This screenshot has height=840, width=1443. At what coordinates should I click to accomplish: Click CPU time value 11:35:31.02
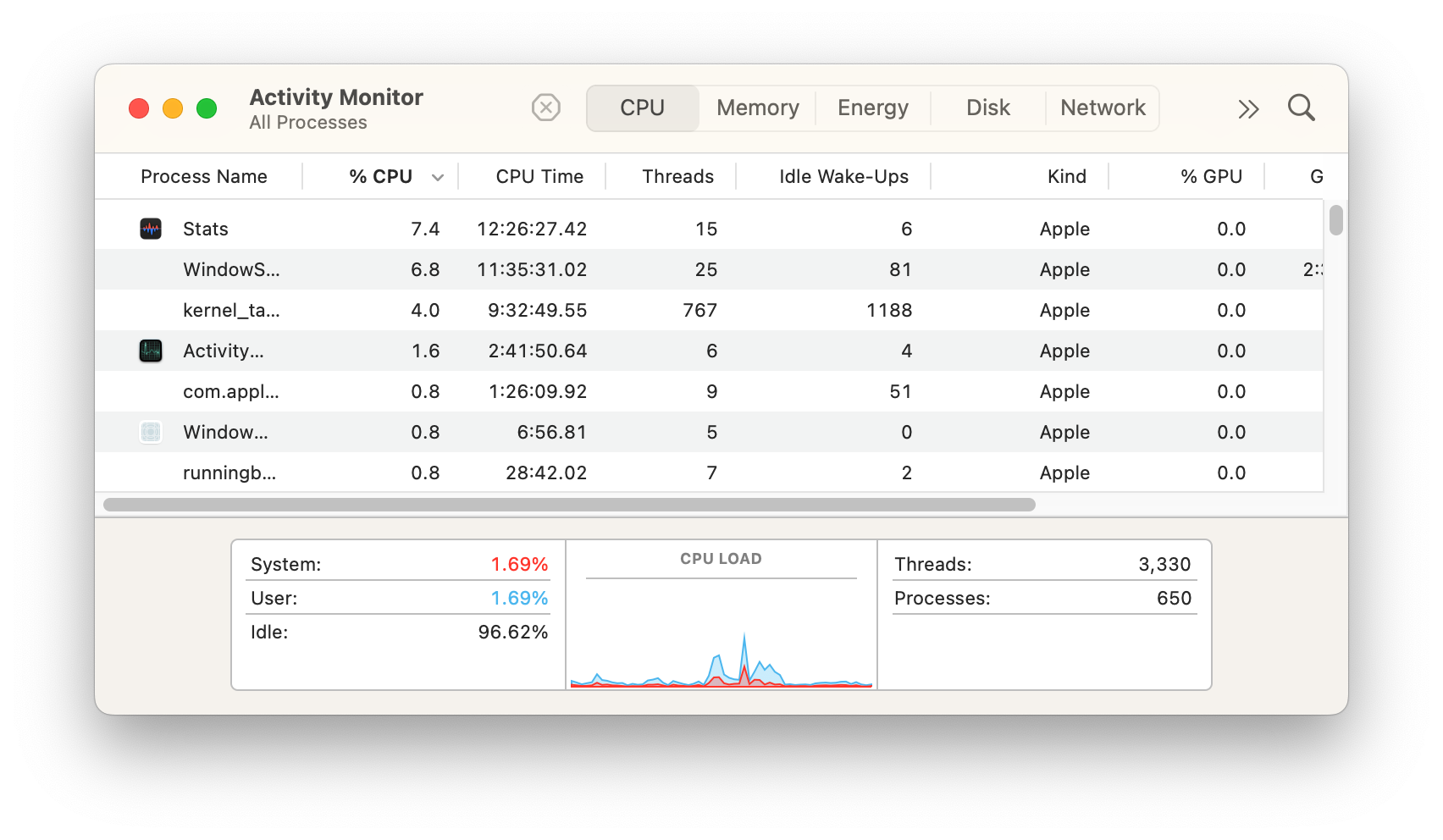tap(532, 269)
